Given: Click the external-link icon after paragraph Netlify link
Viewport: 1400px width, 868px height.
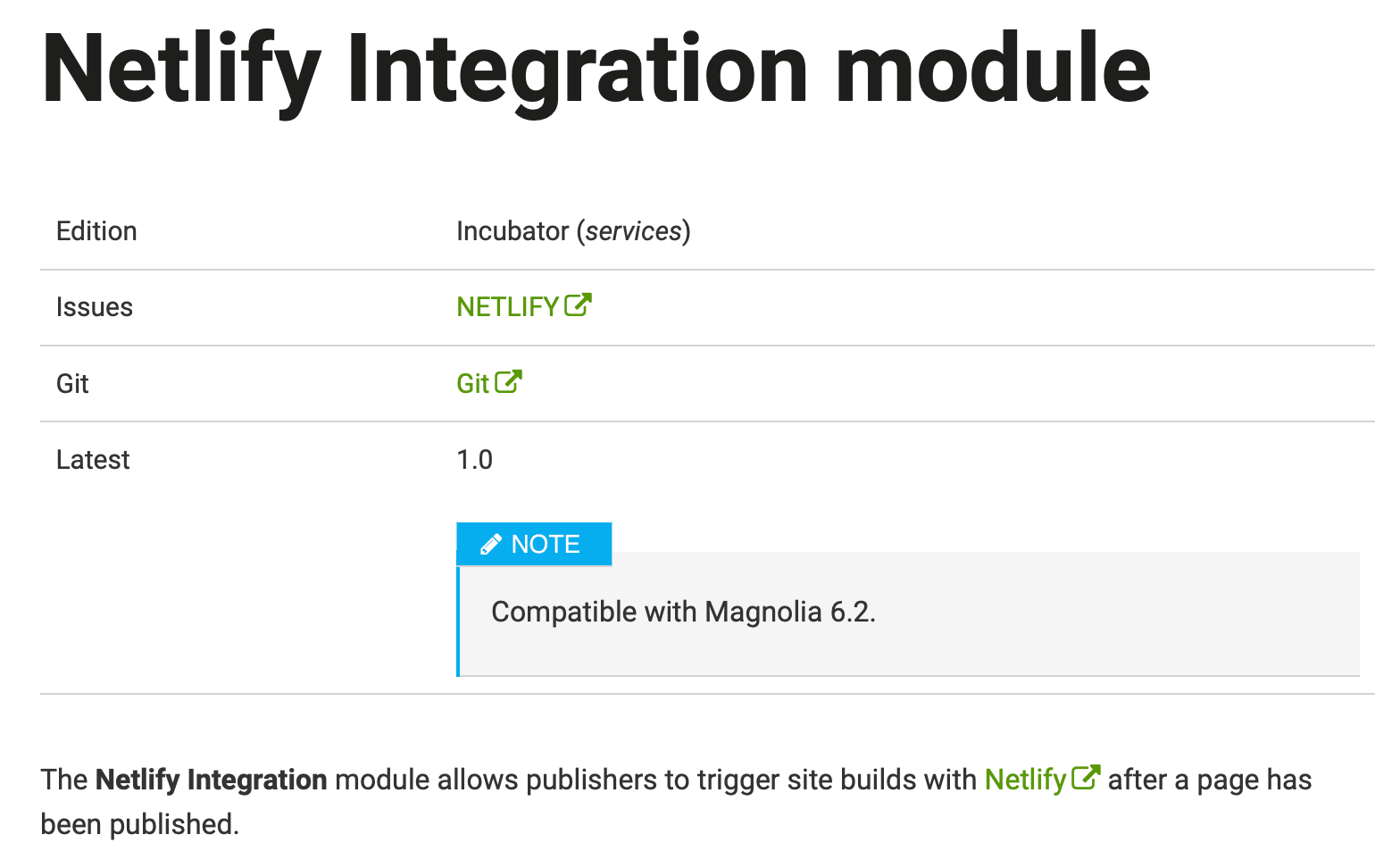Looking at the screenshot, I should click(x=1086, y=778).
